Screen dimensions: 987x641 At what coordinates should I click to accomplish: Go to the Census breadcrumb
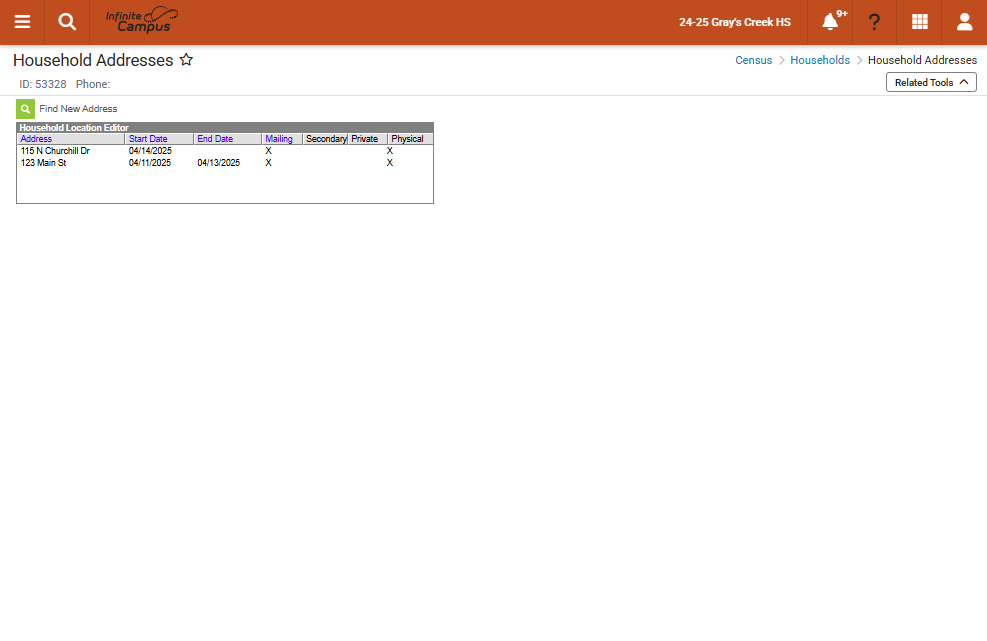pyautogui.click(x=753, y=60)
